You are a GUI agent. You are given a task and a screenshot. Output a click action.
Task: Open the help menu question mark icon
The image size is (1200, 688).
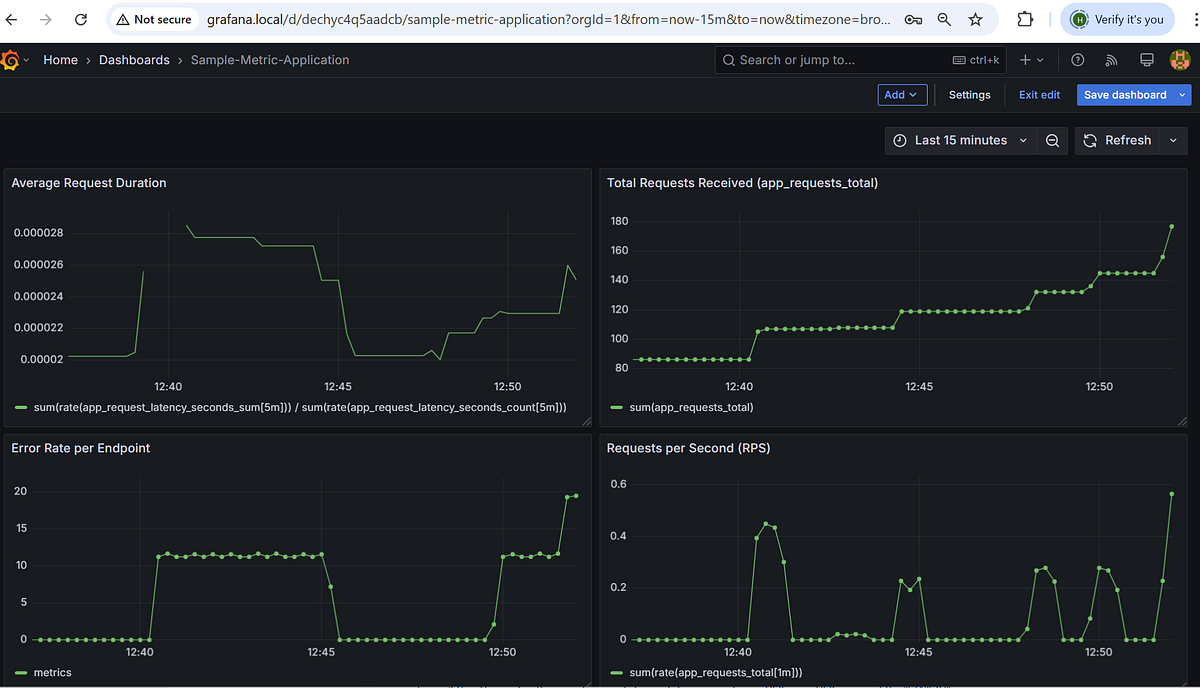(1077, 60)
